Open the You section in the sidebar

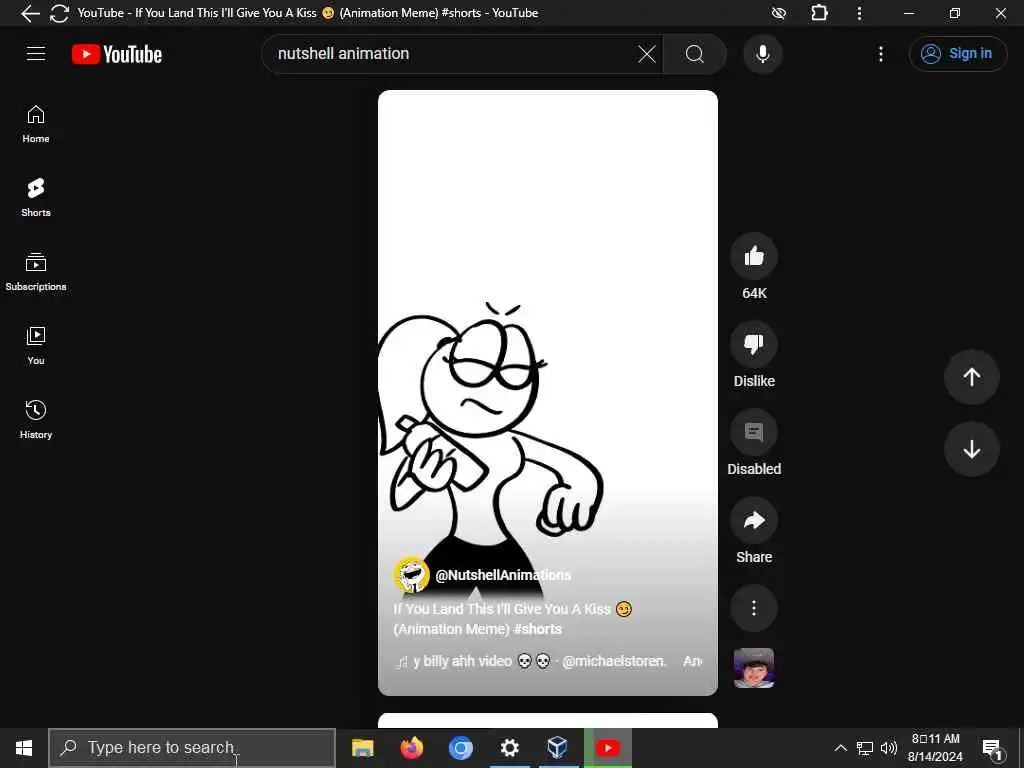pos(36,345)
